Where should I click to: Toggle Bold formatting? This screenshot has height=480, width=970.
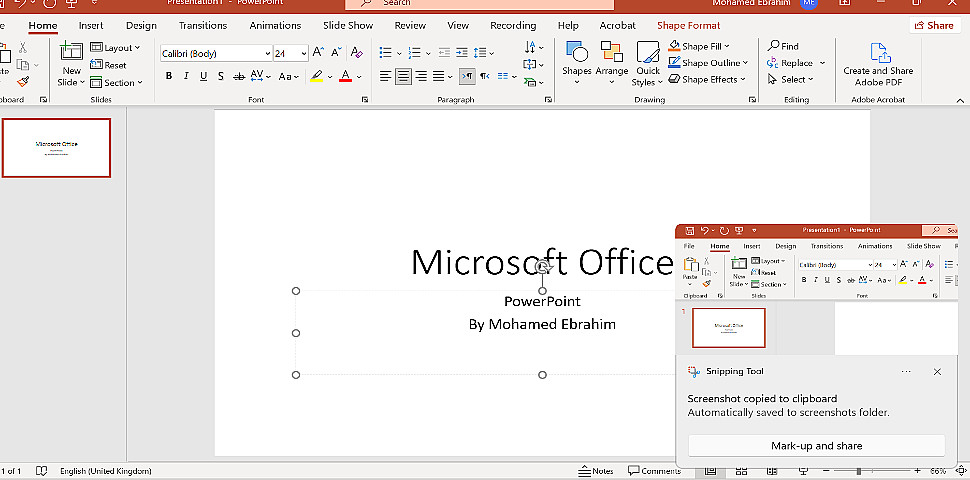[169, 76]
